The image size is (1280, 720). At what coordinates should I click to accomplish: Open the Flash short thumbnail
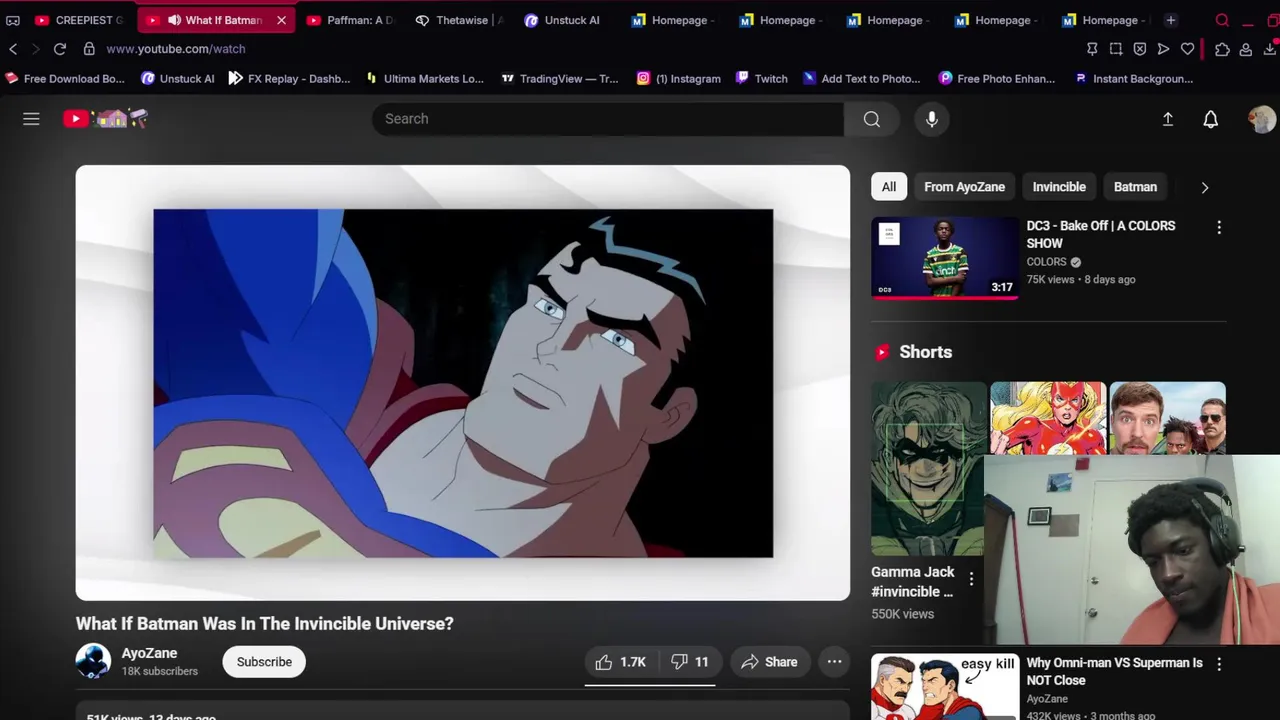(x=1048, y=418)
